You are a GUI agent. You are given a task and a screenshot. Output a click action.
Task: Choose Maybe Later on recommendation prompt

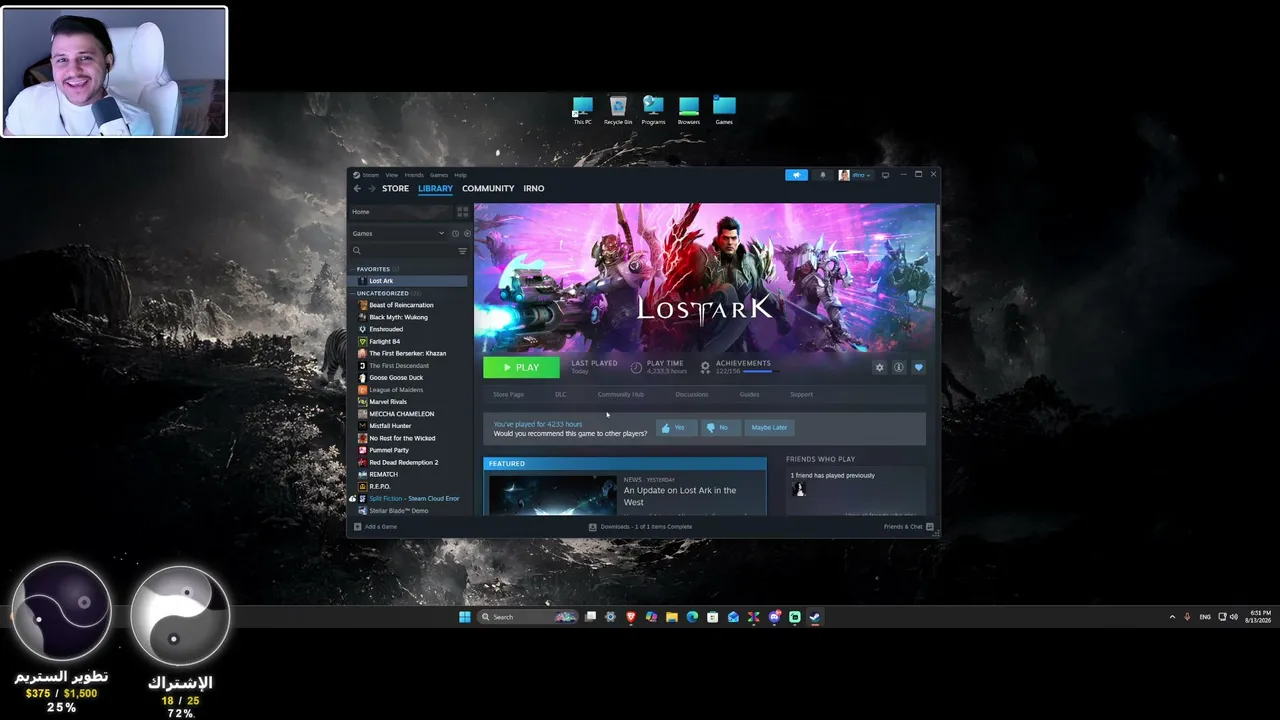pyautogui.click(x=769, y=427)
